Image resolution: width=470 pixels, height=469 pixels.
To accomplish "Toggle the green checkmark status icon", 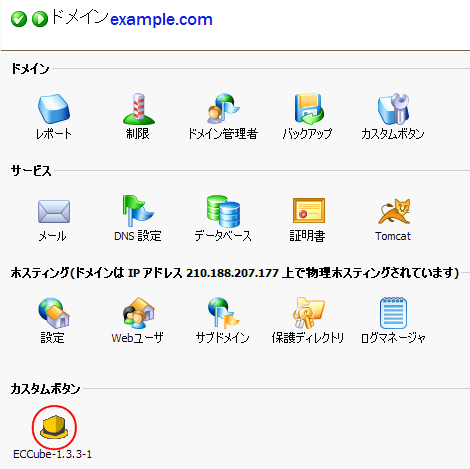I will (x=19, y=19).
